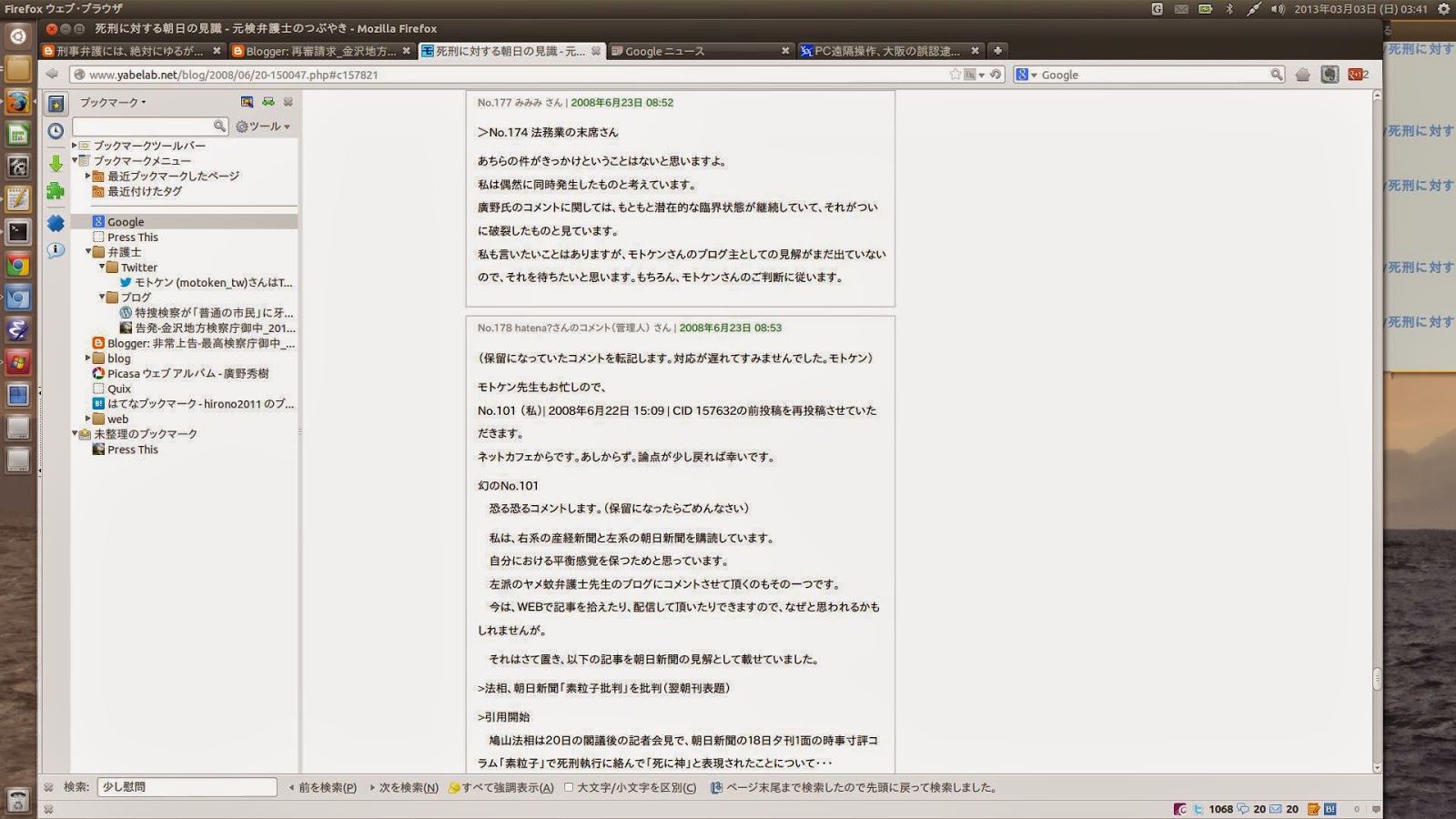Open the History clock panel icon
This screenshot has width=1456, height=819.
pos(56,131)
